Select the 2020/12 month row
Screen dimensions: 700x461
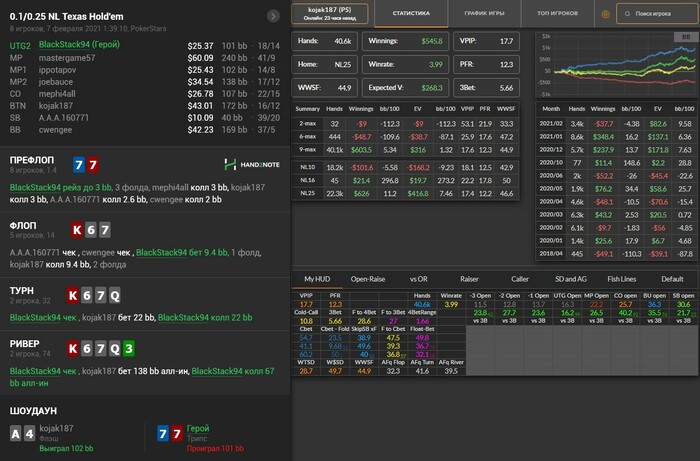pos(617,150)
